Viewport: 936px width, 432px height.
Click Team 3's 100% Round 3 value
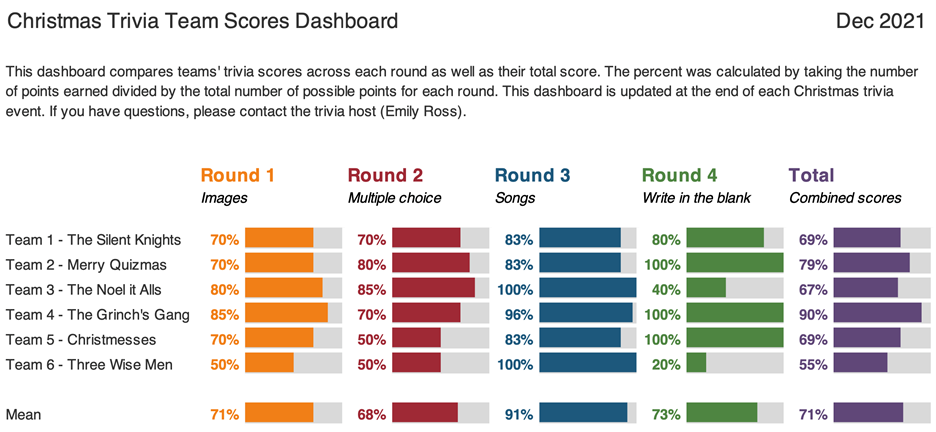[515, 289]
